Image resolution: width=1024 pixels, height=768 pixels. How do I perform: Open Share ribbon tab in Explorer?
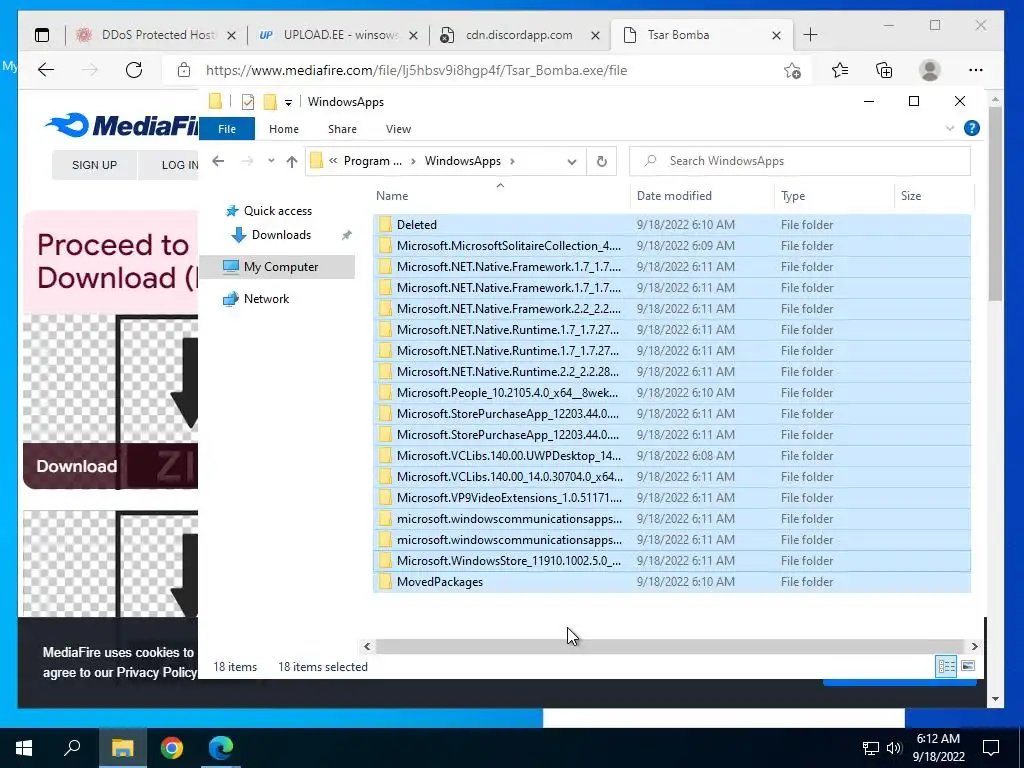point(342,129)
